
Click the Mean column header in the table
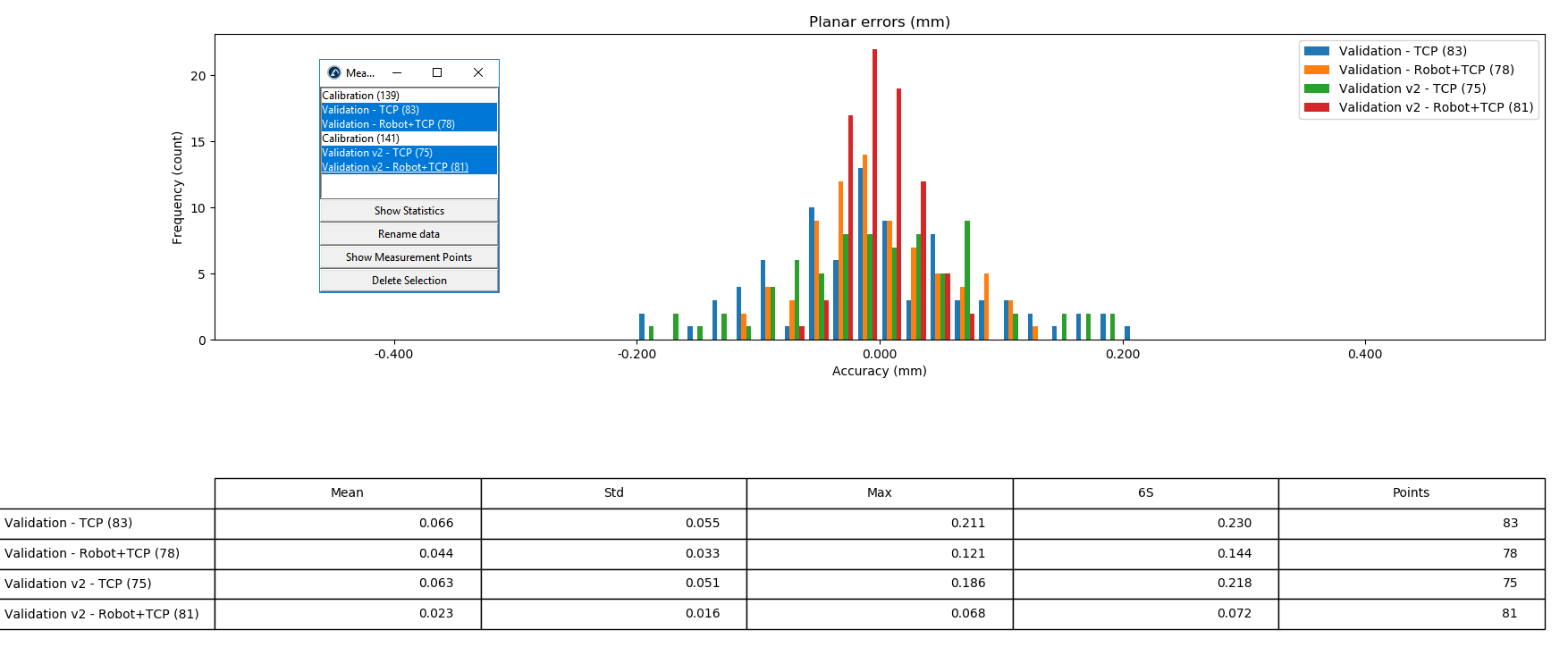[x=347, y=493]
